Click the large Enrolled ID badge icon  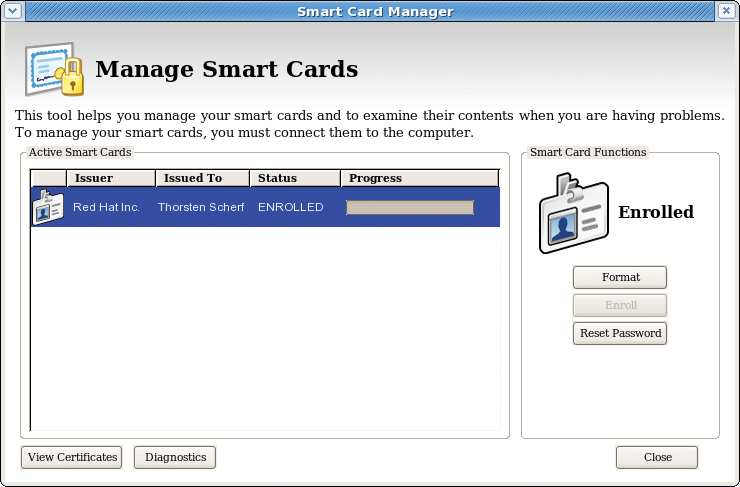point(573,213)
